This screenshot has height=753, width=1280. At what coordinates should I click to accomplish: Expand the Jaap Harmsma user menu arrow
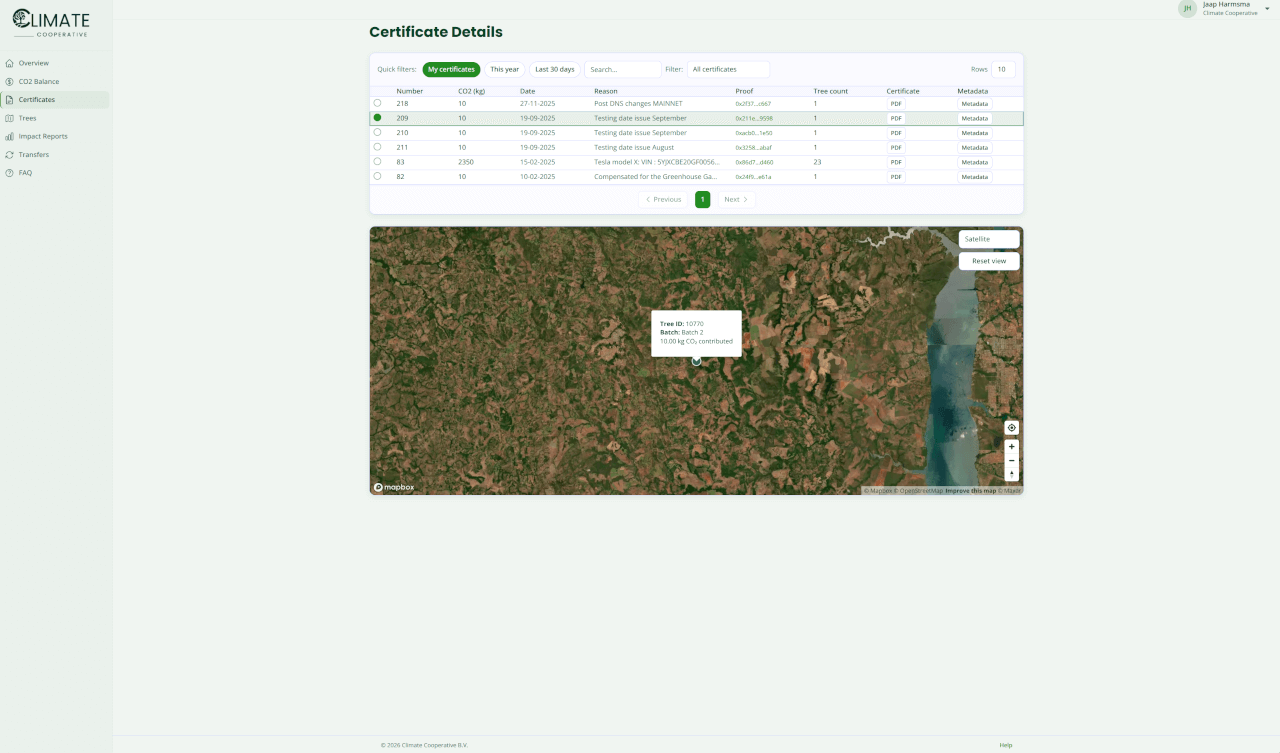1267,9
